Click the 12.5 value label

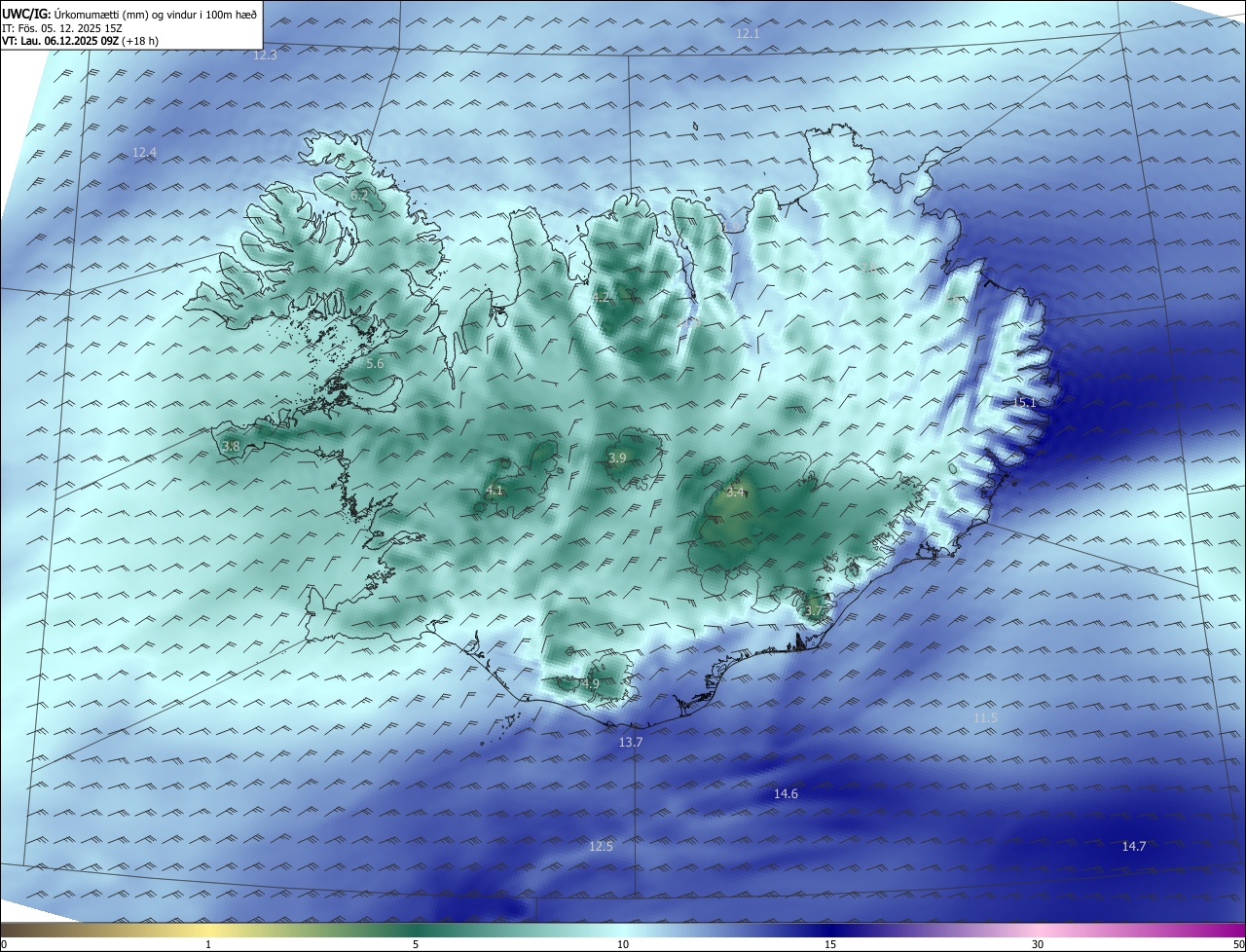coord(601,847)
